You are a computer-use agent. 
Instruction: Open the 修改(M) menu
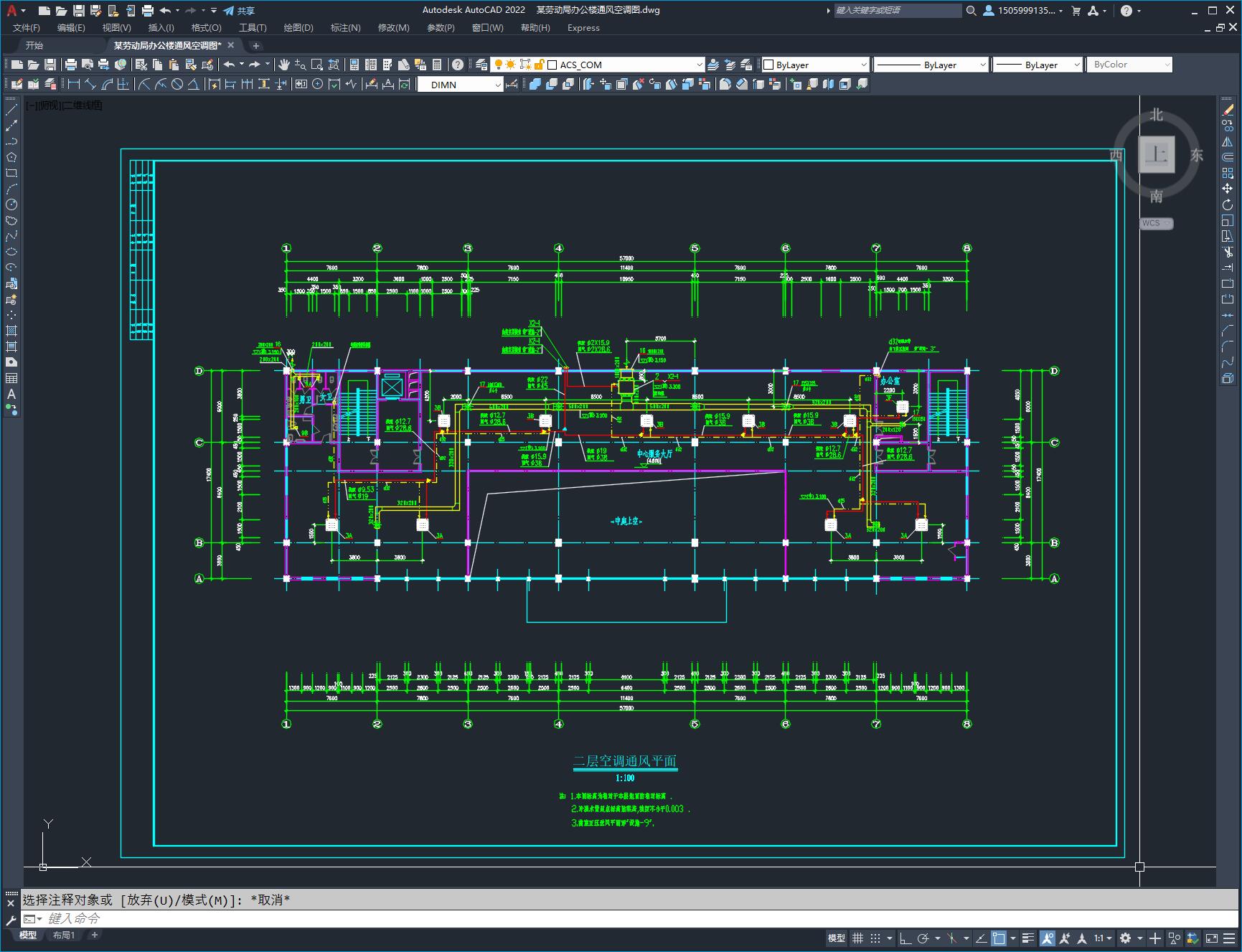393,28
